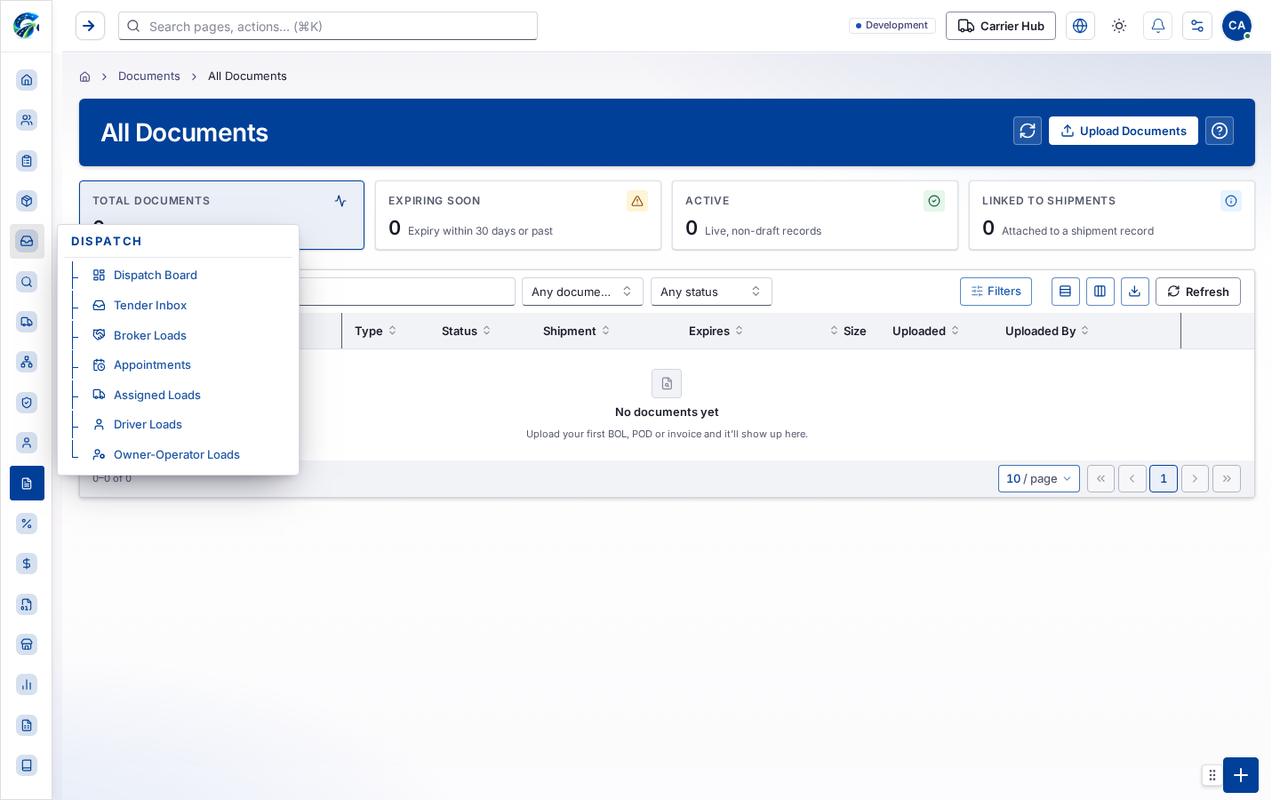Viewport: 1280px width, 800px height.
Task: Click the notifications bell icon
Action: coord(1158,26)
